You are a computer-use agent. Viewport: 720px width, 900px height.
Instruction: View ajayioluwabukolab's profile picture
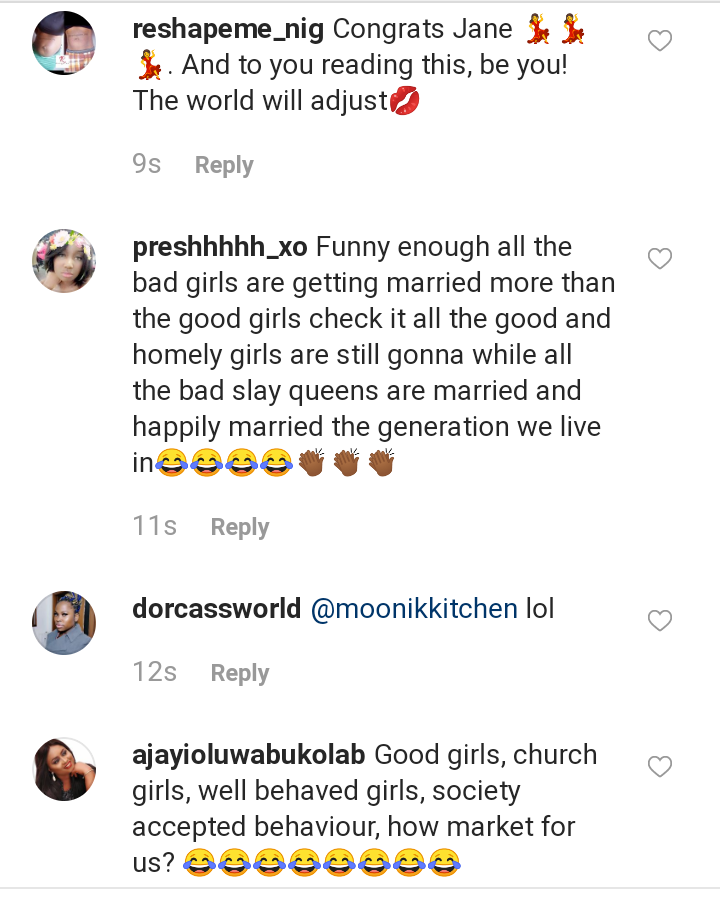tap(64, 769)
